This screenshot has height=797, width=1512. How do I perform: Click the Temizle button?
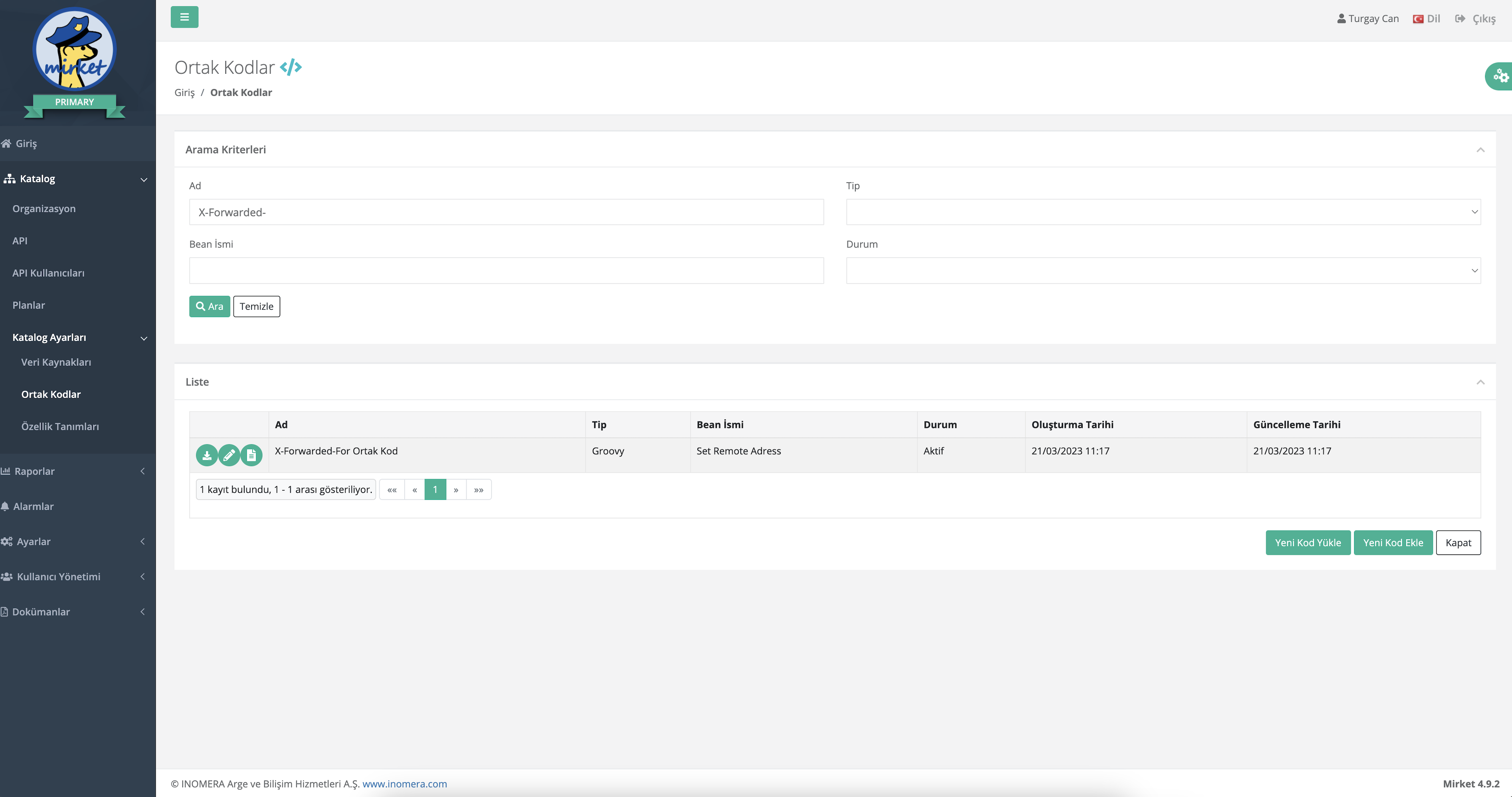point(256,306)
